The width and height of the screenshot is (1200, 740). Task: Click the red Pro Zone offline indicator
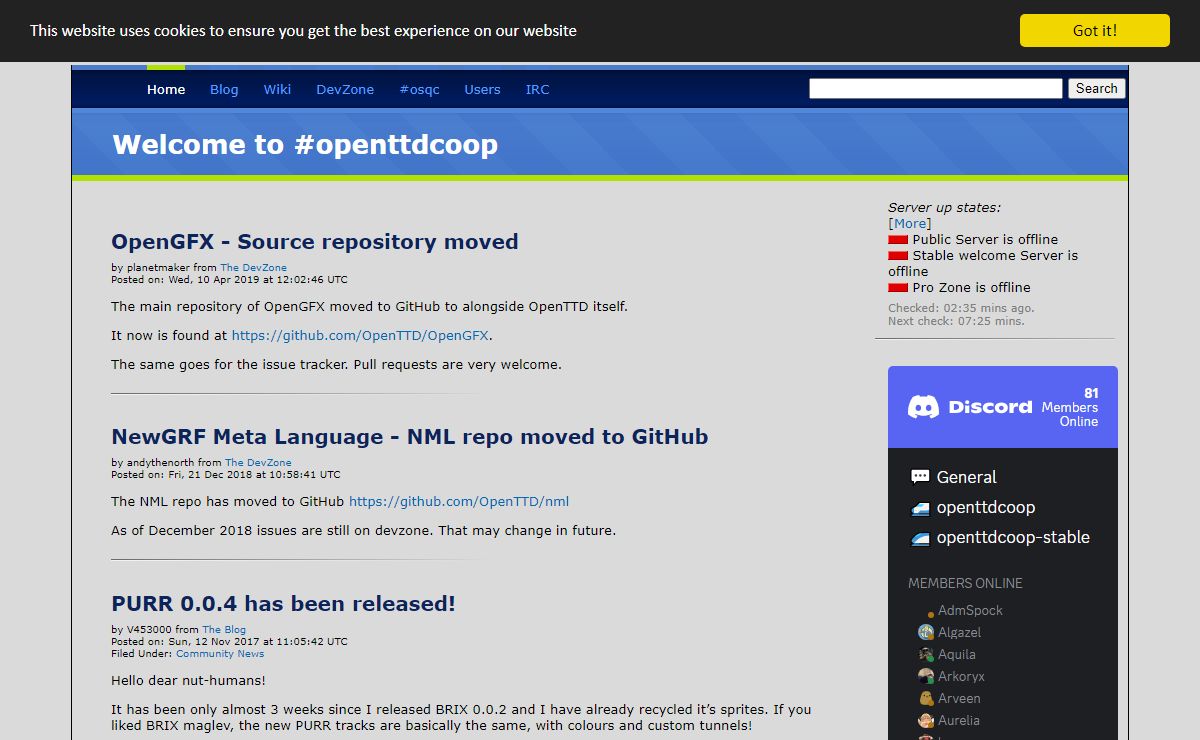pyautogui.click(x=898, y=288)
